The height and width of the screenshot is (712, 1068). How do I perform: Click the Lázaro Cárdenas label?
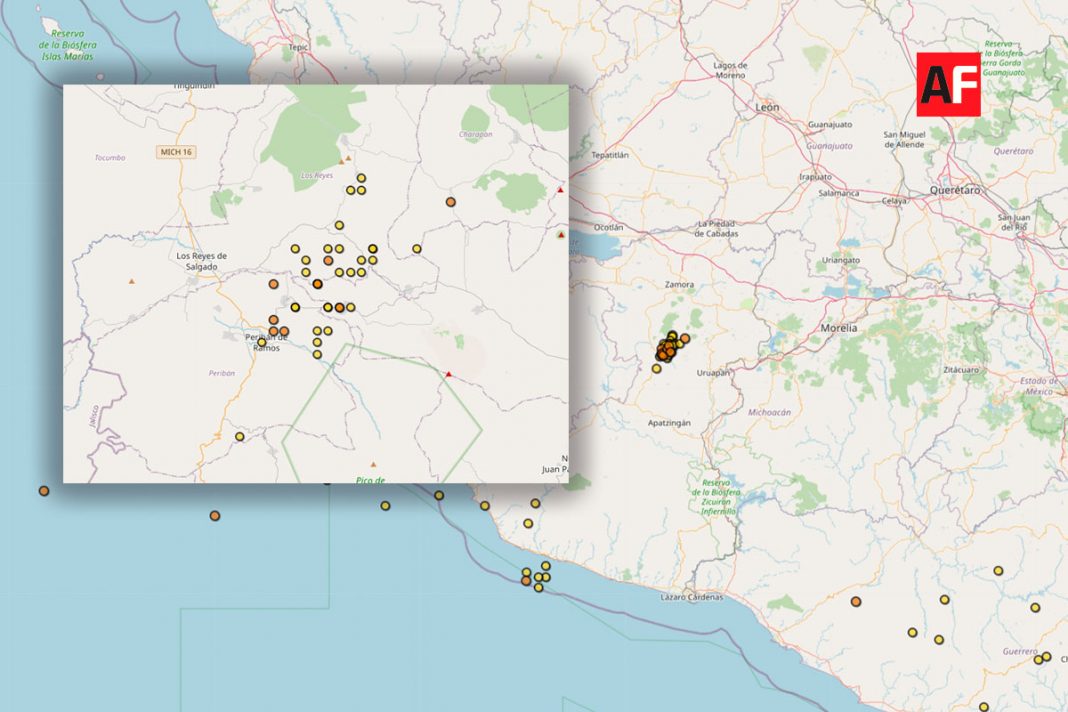pos(692,597)
